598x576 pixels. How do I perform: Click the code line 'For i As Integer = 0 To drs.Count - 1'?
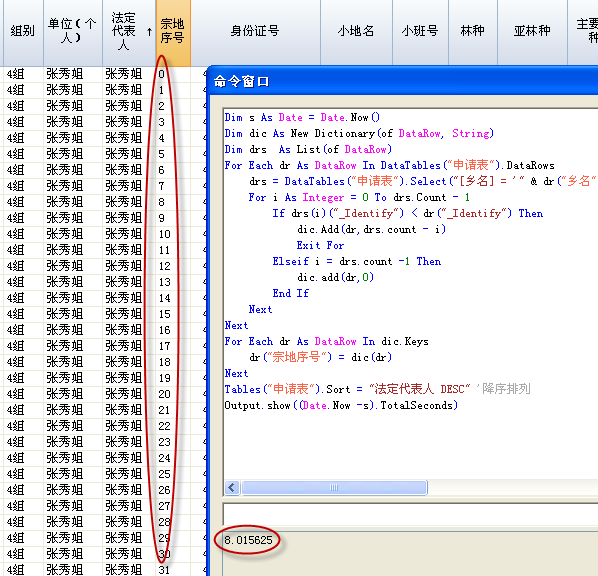[359, 198]
